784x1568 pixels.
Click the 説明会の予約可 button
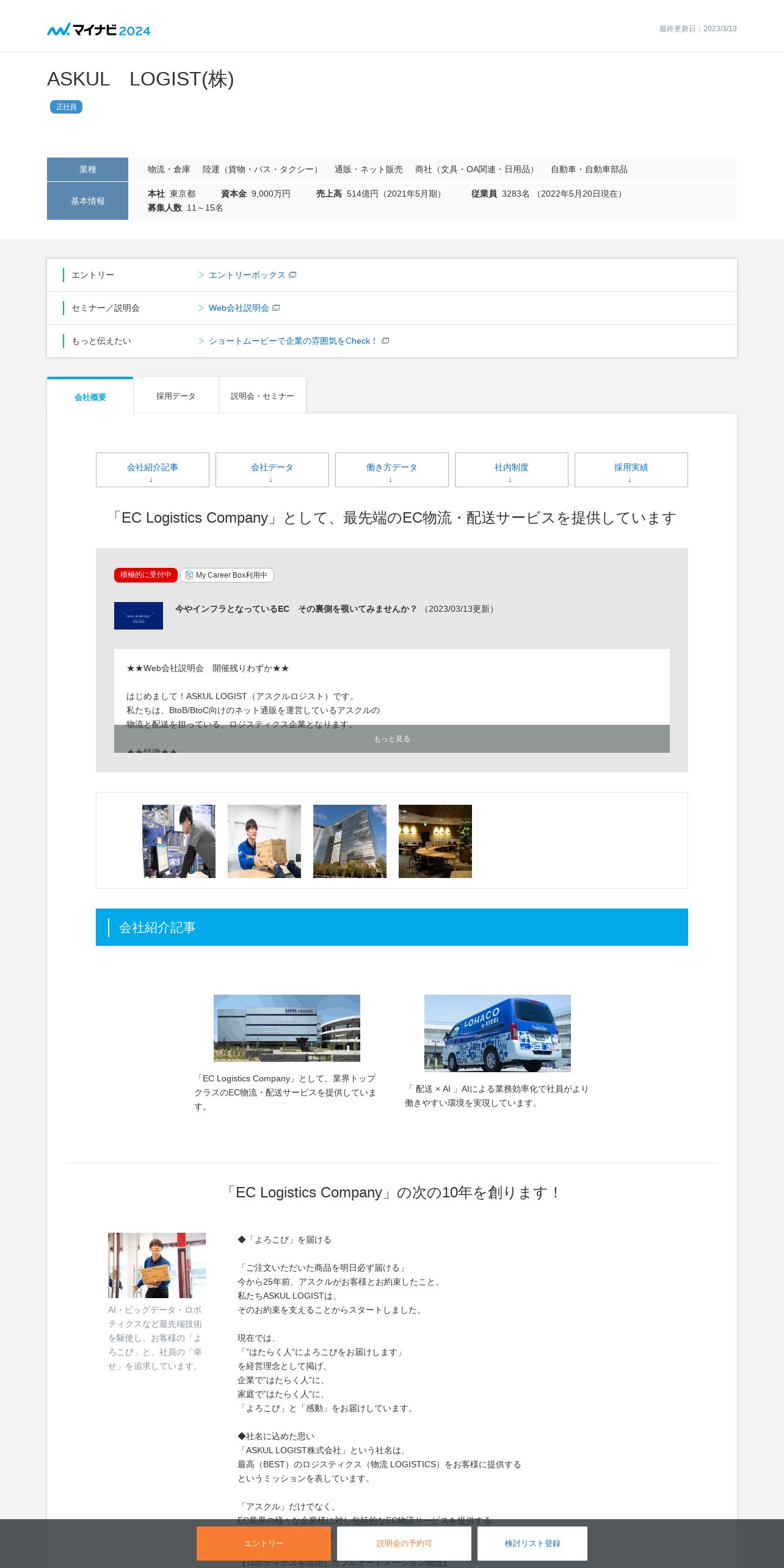click(404, 1544)
